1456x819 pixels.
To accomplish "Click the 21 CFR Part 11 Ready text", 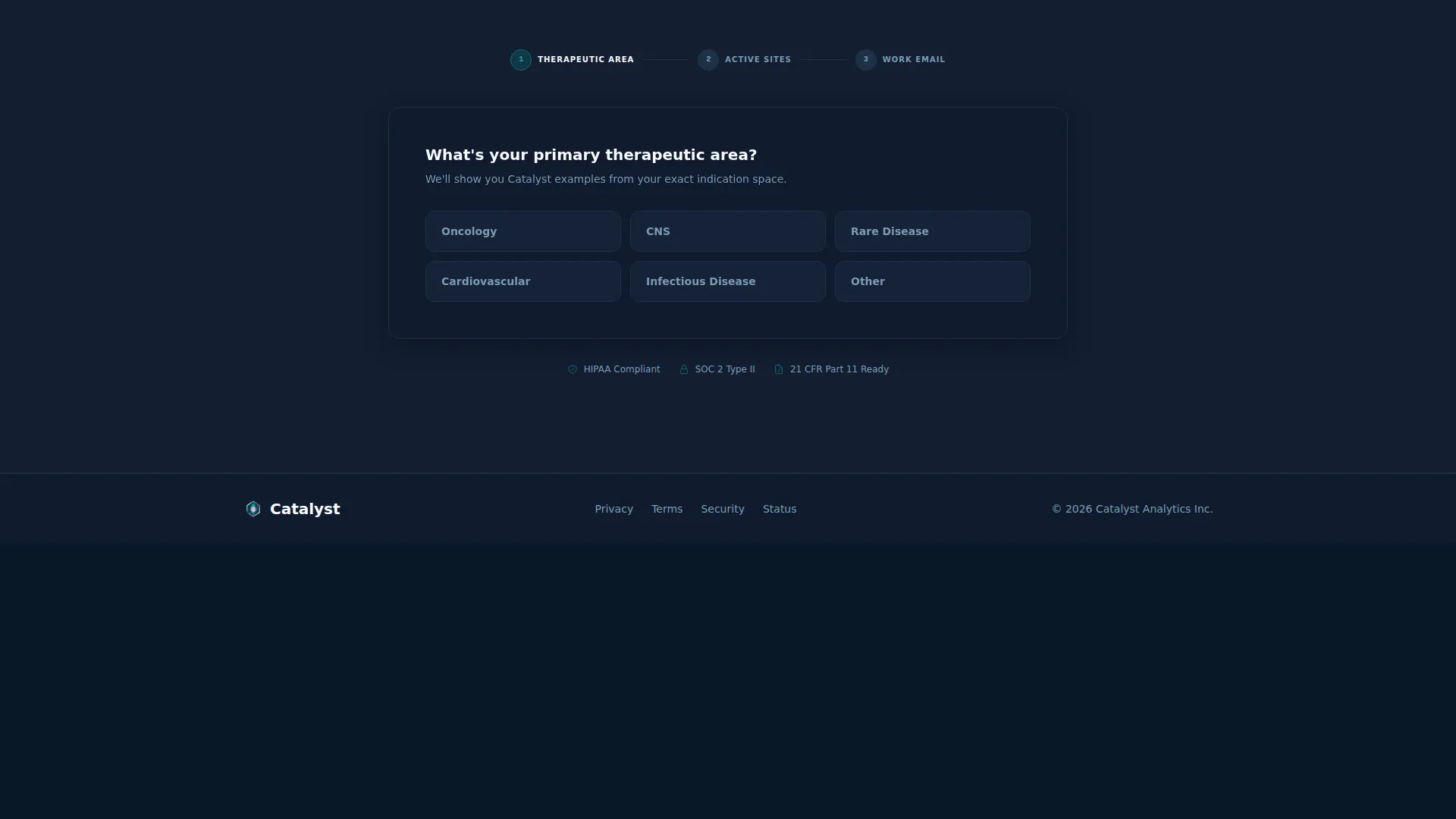I will (839, 369).
